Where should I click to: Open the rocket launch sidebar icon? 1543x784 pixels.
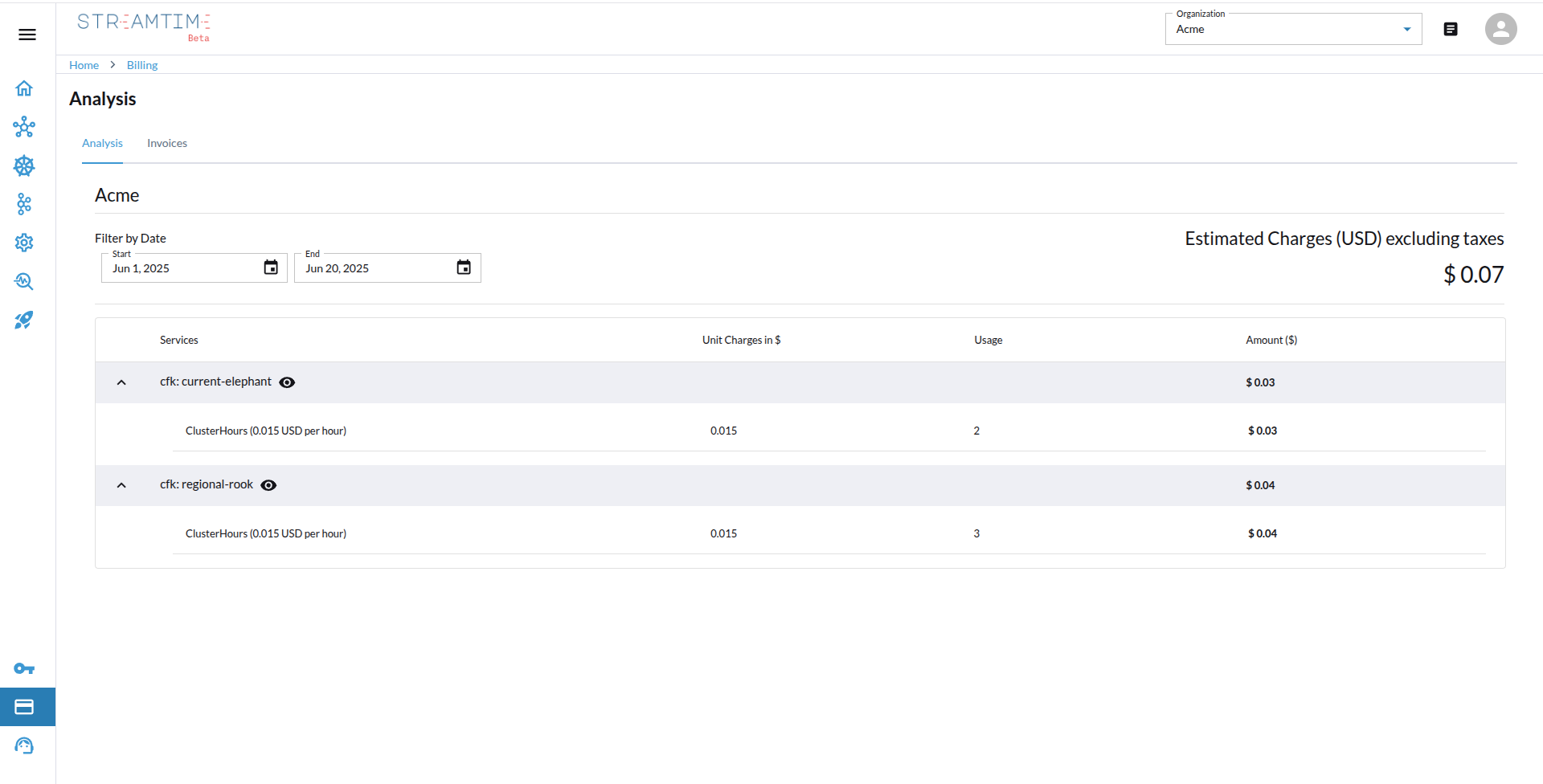pyautogui.click(x=24, y=320)
